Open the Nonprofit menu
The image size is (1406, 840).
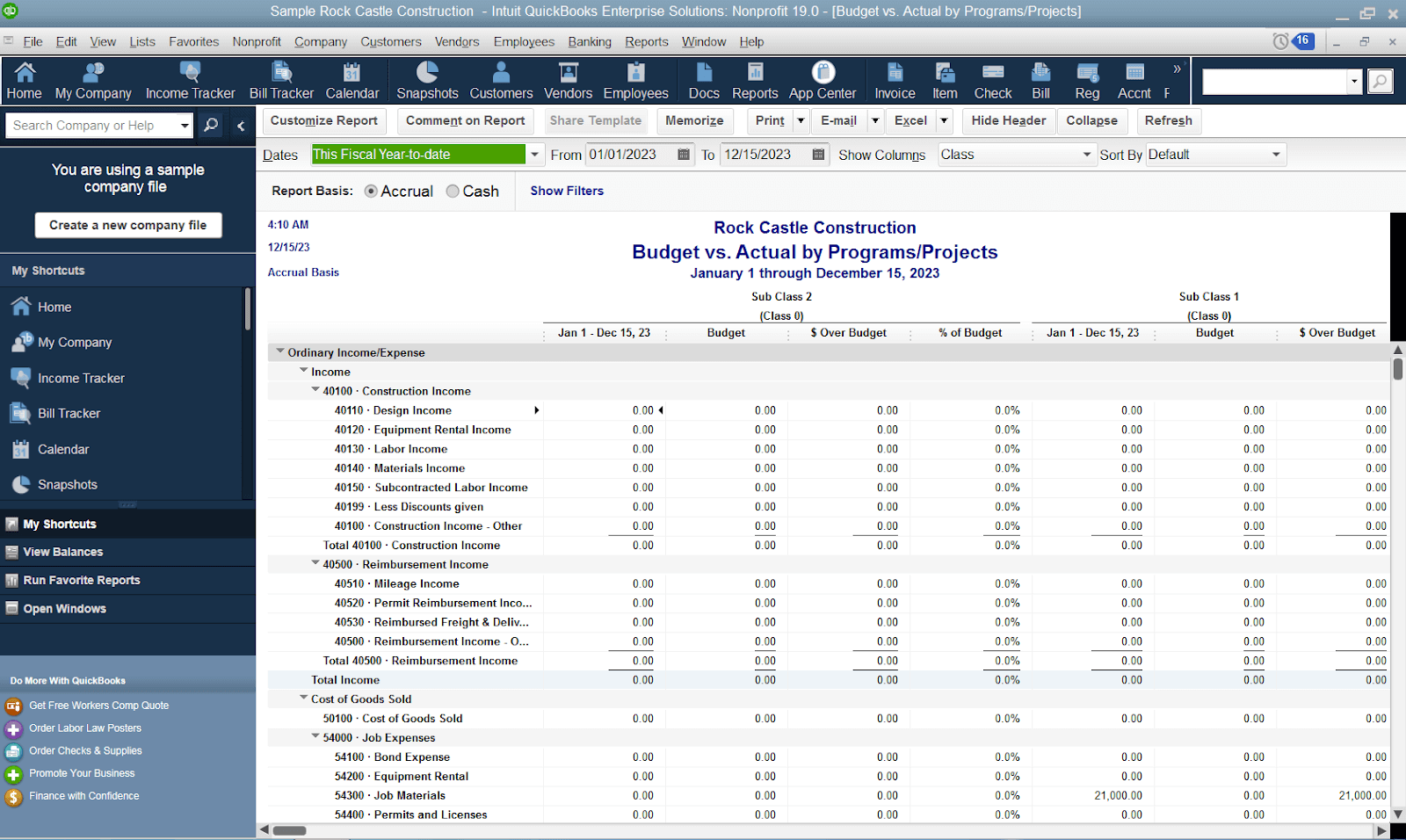(257, 41)
